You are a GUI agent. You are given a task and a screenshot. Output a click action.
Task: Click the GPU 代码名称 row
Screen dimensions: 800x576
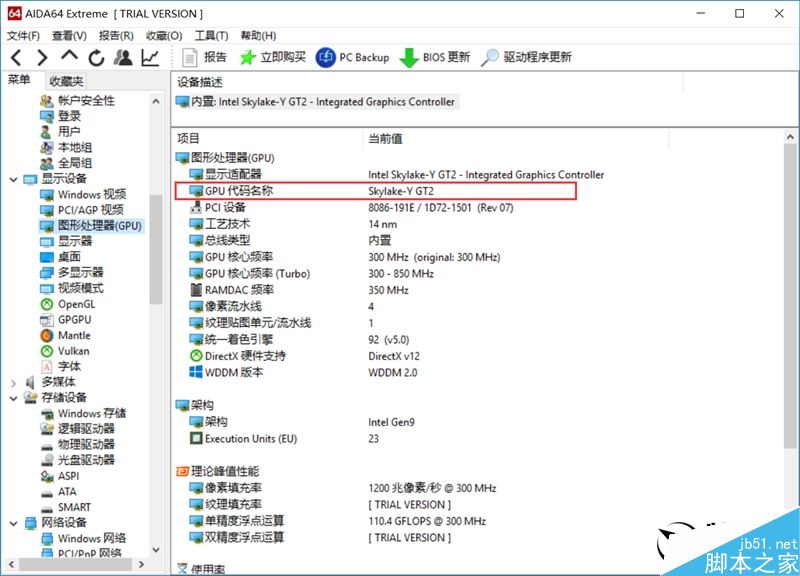(376, 191)
